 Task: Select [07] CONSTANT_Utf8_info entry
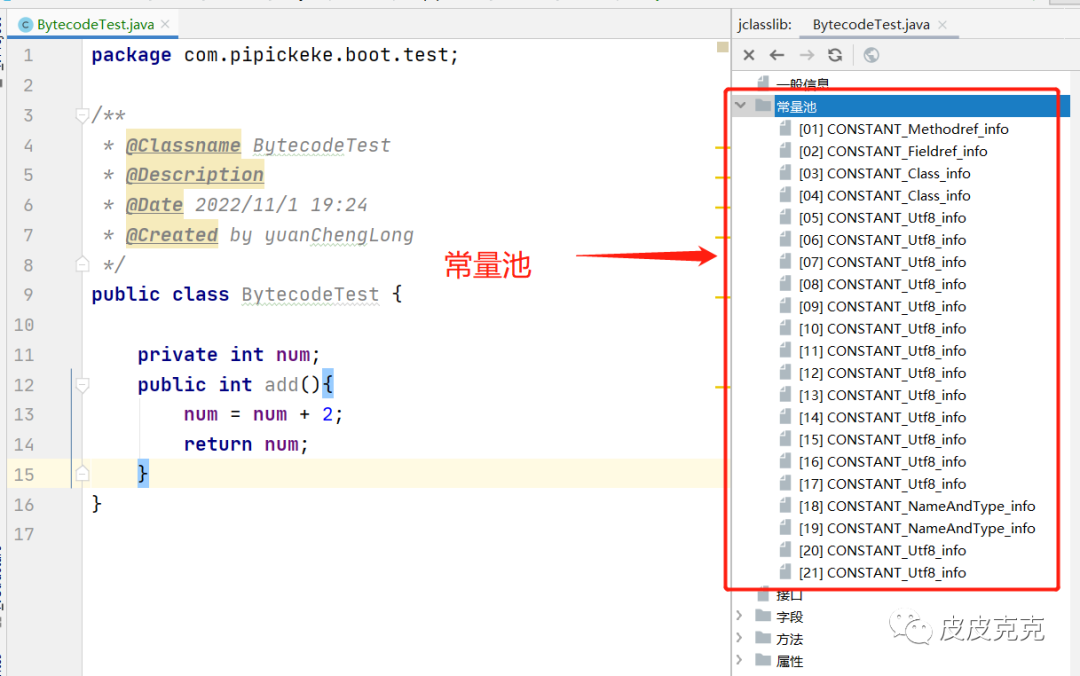pos(882,262)
